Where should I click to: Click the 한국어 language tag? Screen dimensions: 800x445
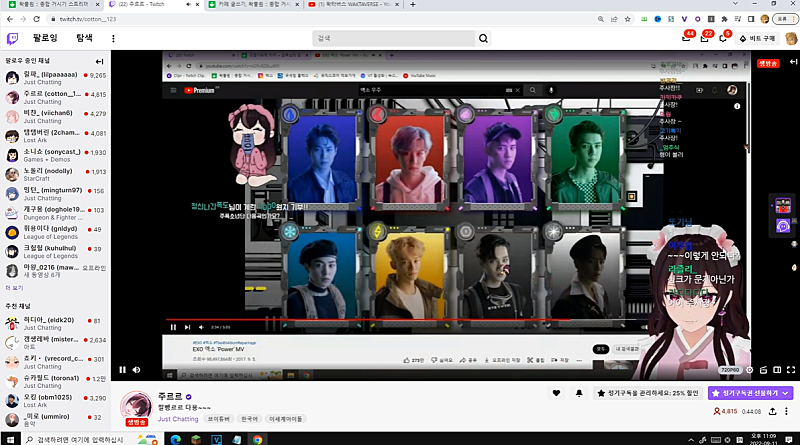249,419
